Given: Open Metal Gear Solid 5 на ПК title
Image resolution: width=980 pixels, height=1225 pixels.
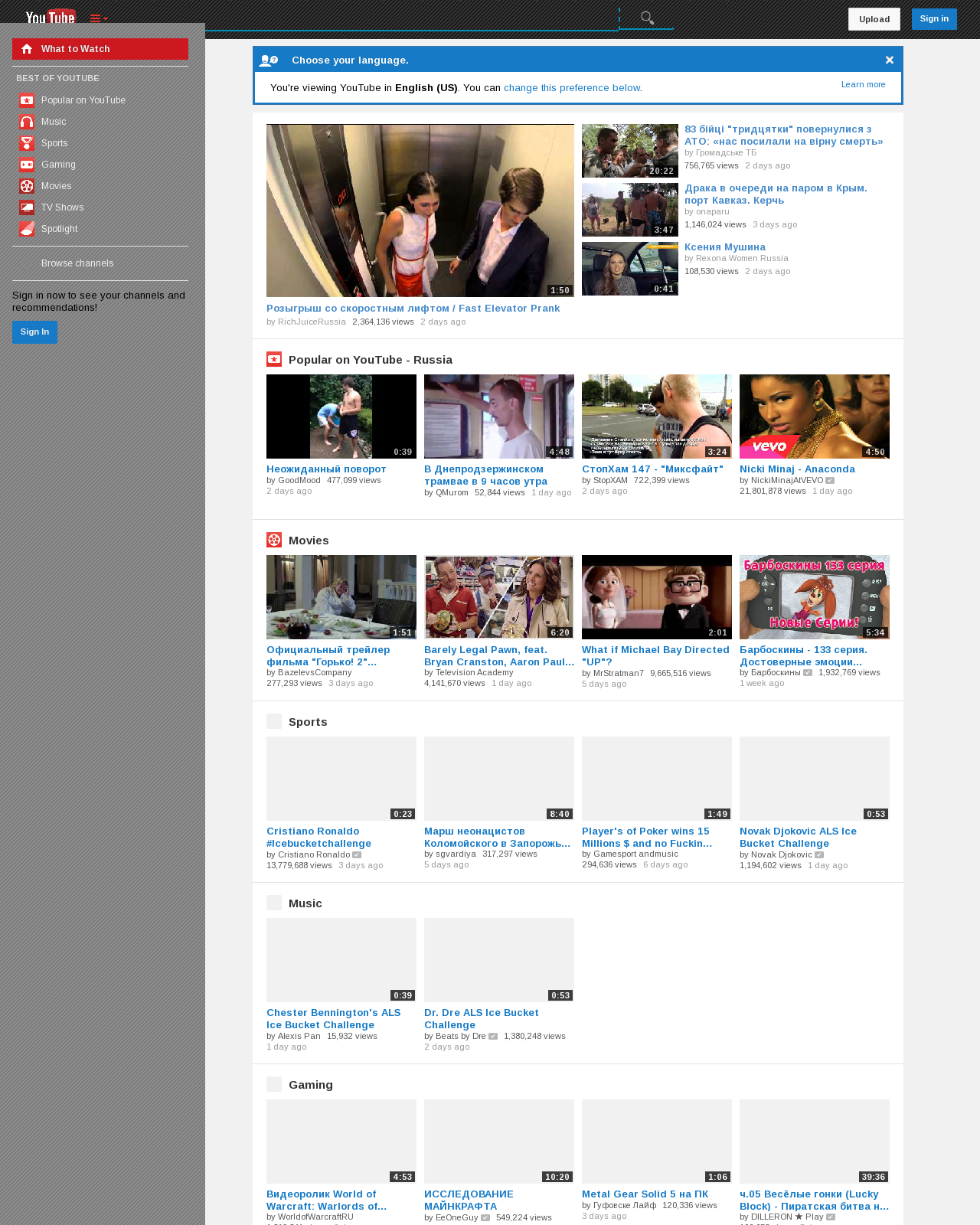Looking at the screenshot, I should click(645, 1194).
